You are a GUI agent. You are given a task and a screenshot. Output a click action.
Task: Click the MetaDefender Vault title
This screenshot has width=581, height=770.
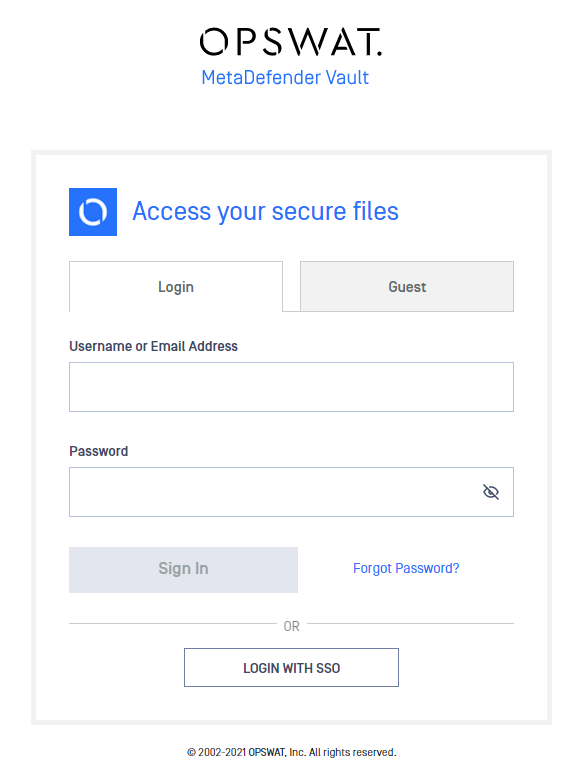click(x=285, y=78)
